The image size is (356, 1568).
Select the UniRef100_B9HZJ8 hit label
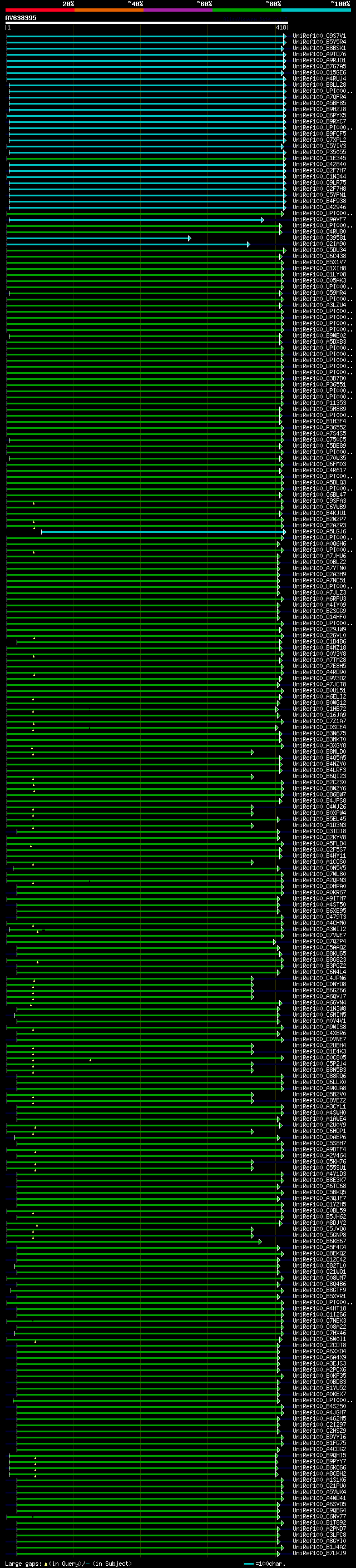319,109
